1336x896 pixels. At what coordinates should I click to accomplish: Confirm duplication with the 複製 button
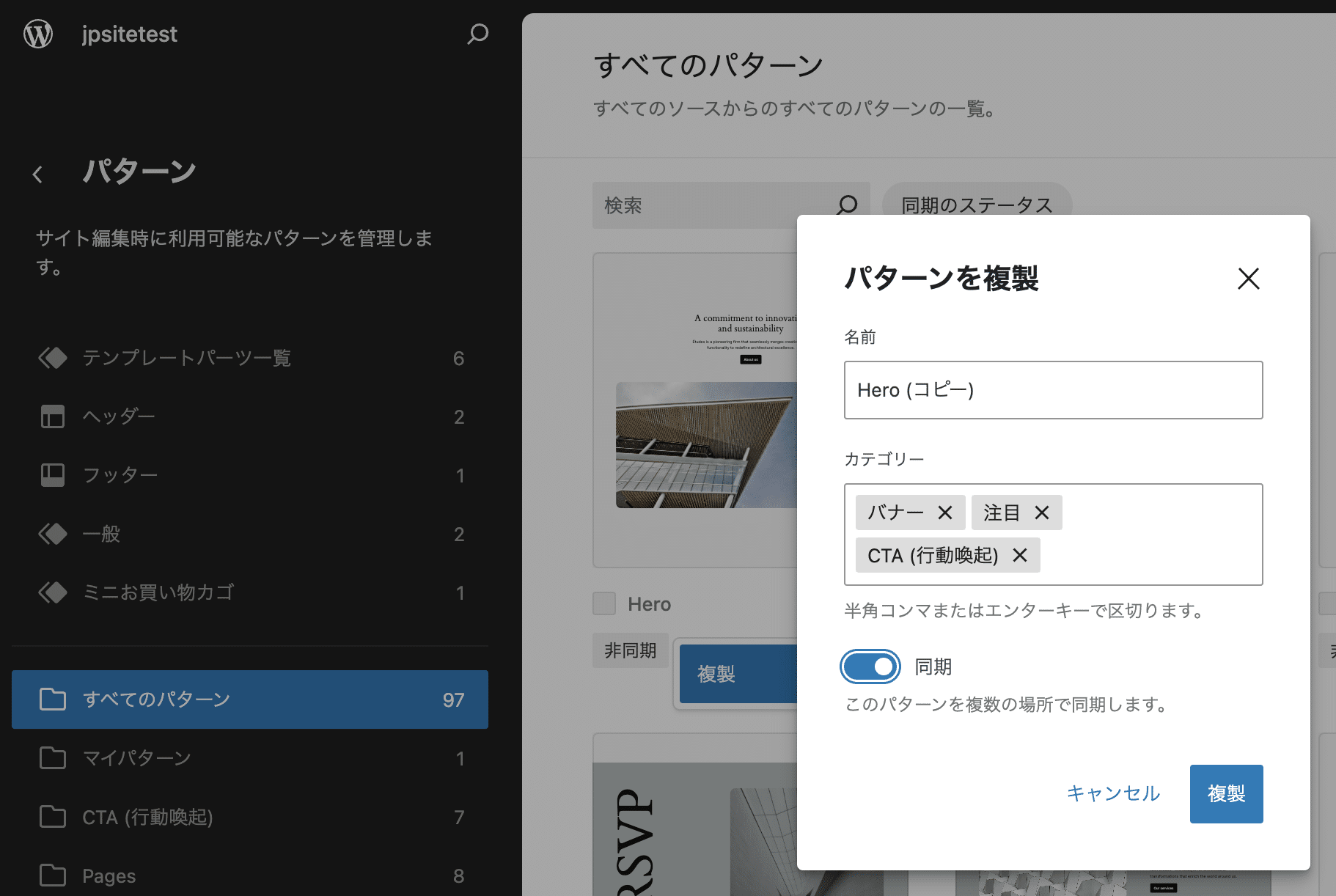(1226, 793)
